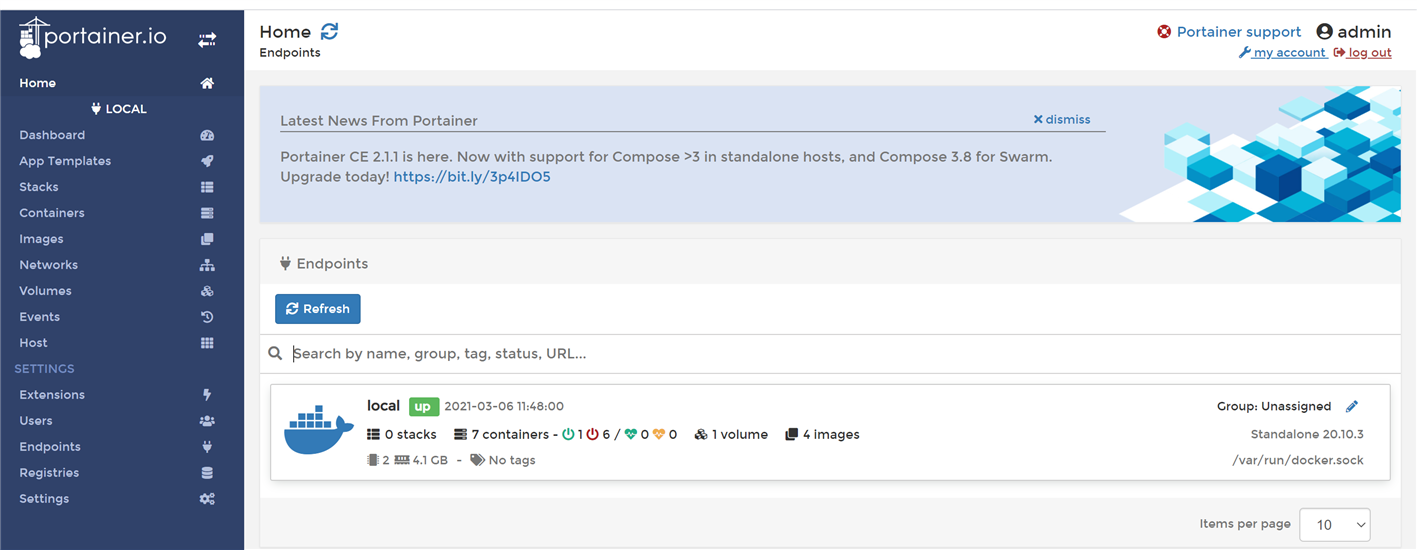Open the Settings menu item
The height and width of the screenshot is (550, 1417).
point(44,499)
